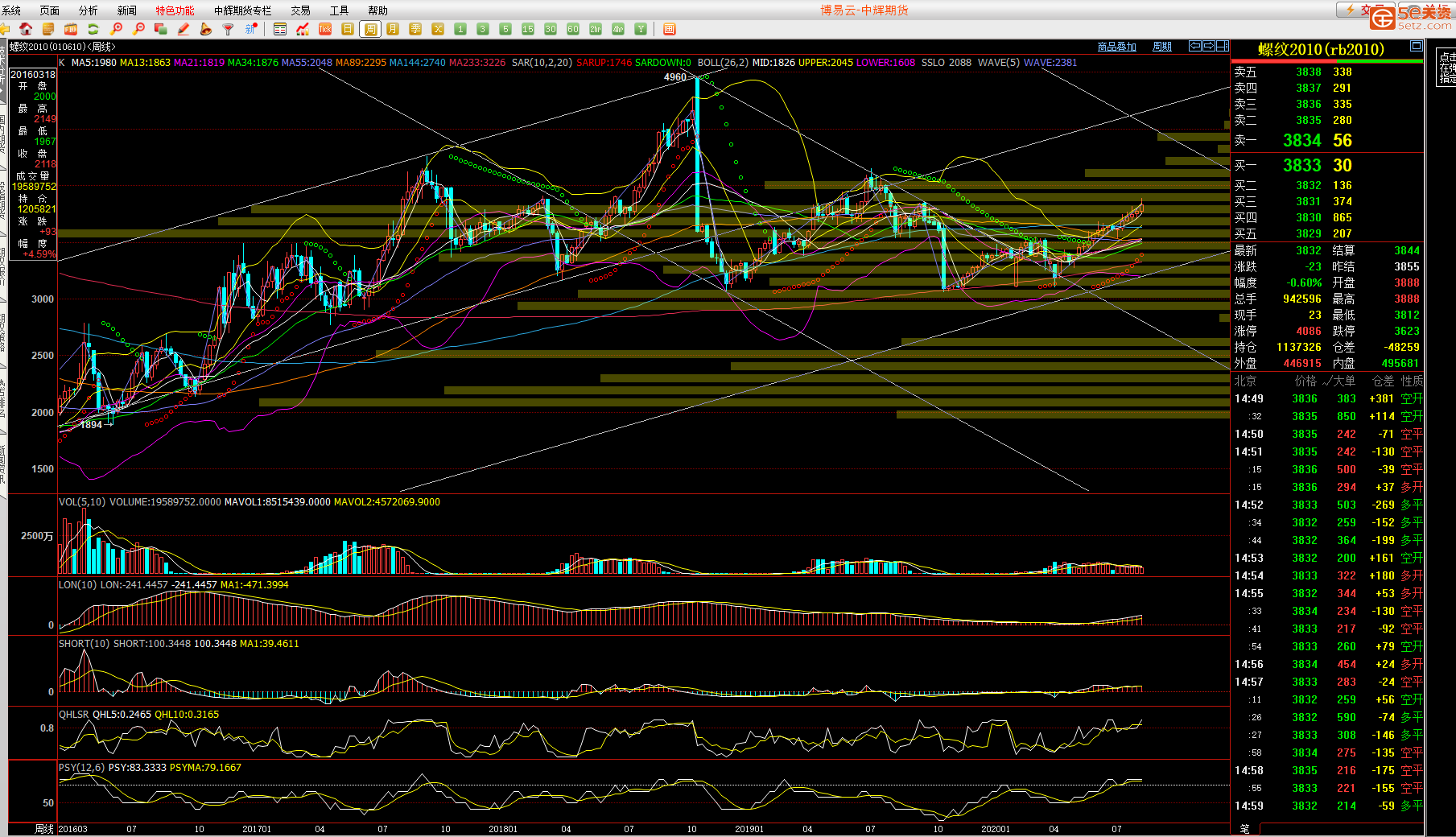Click the SAR(10,2,20) indicator label
Image resolution: width=1456 pixels, height=837 pixels.
tap(542, 63)
